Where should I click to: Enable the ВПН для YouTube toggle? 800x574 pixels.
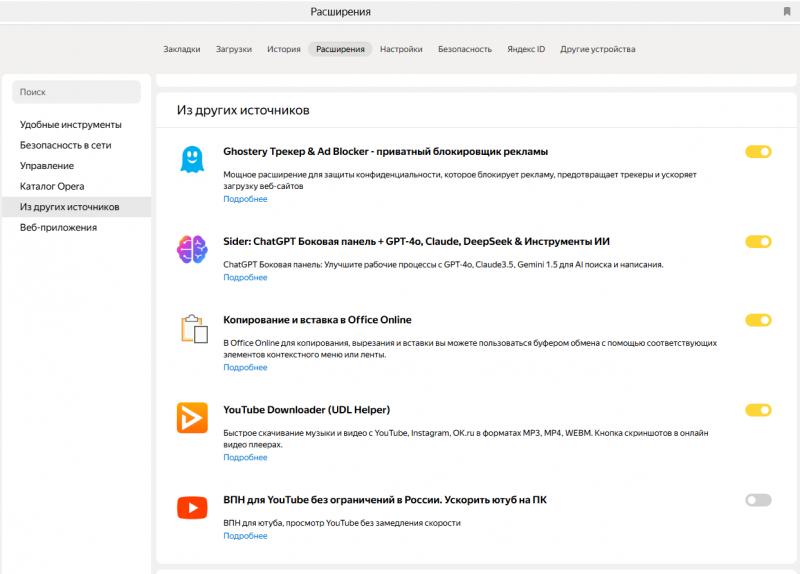[758, 500]
